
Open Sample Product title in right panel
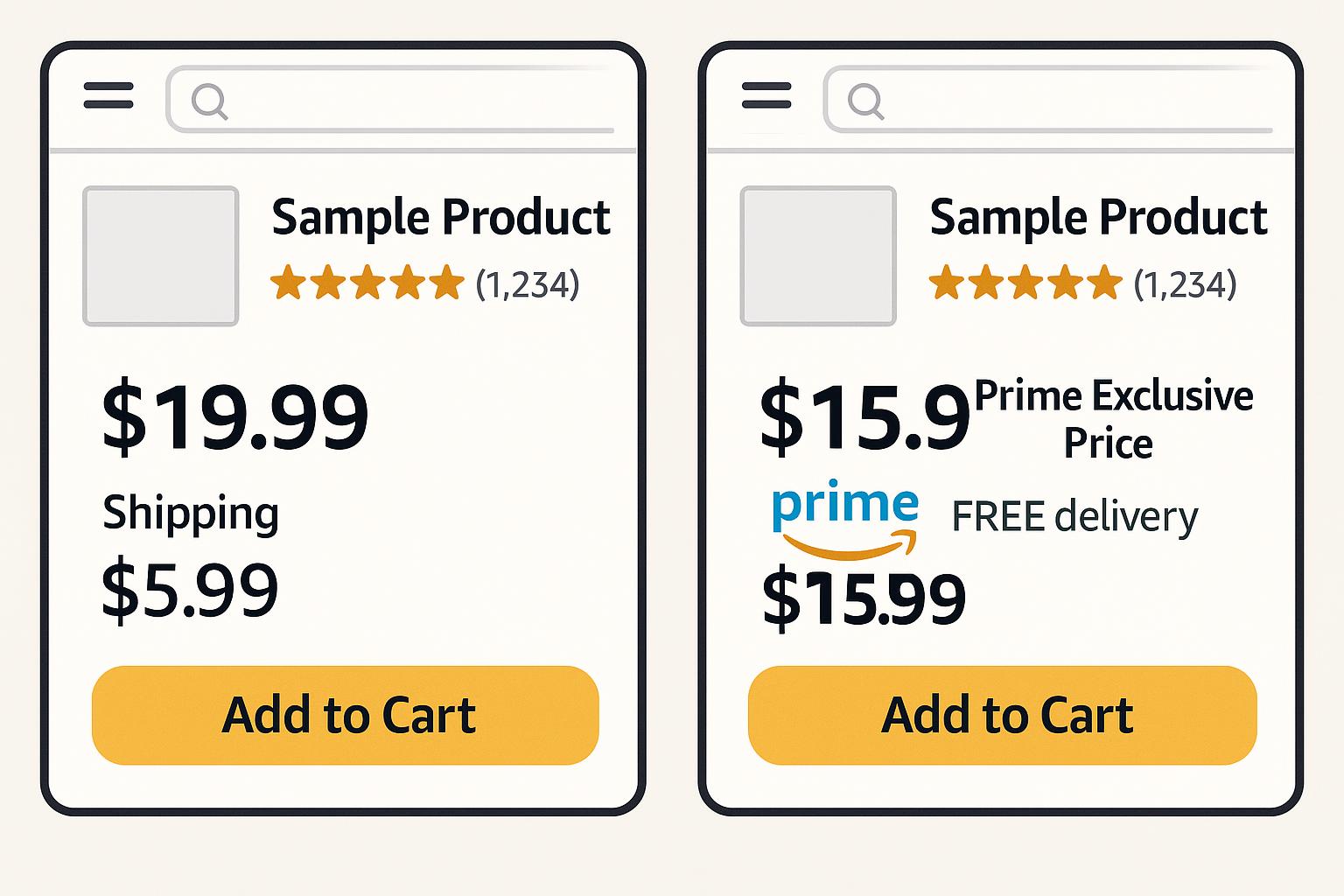click(1098, 217)
